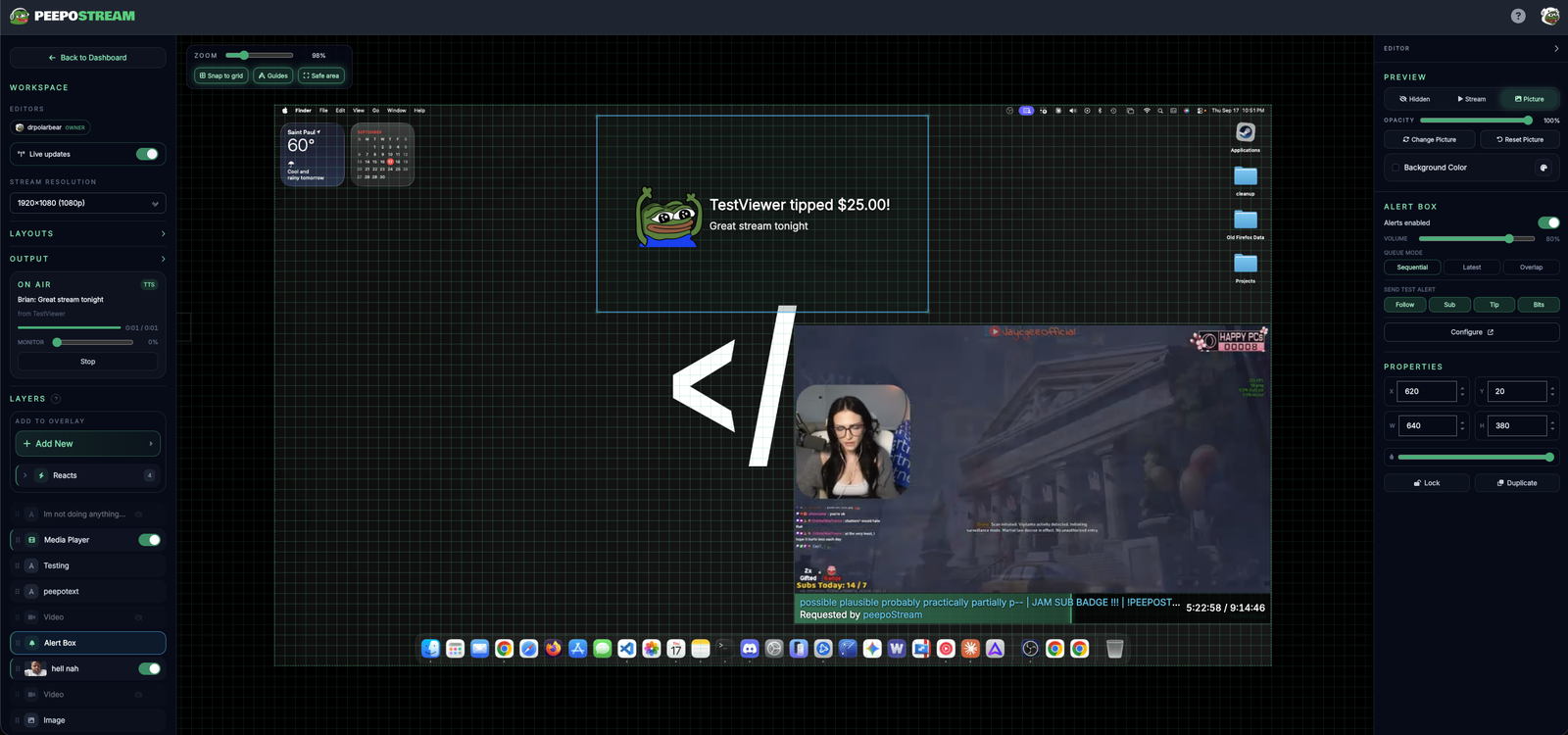The height and width of the screenshot is (735, 1568).
Task: Select the Latest queue mode
Action: [x=1472, y=268]
